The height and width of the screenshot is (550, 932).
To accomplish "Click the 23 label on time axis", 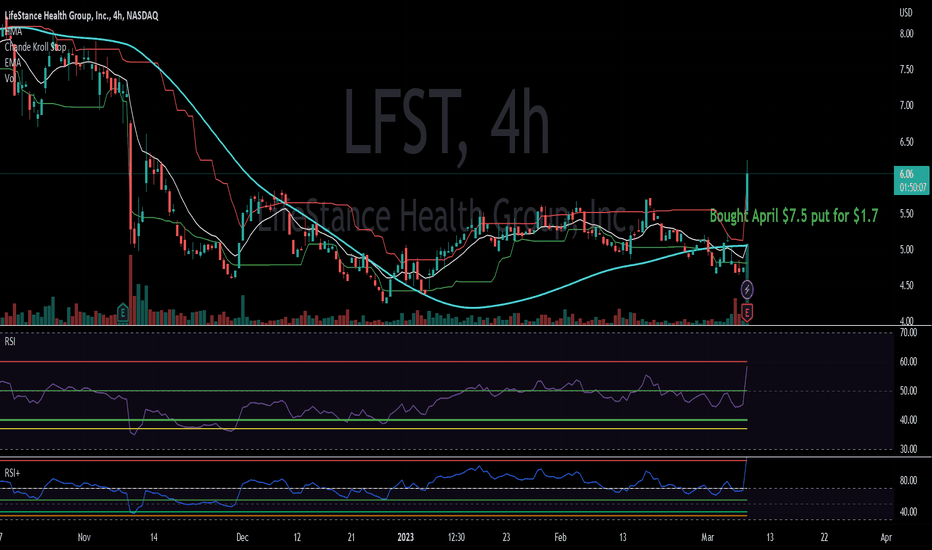I will tap(506, 538).
